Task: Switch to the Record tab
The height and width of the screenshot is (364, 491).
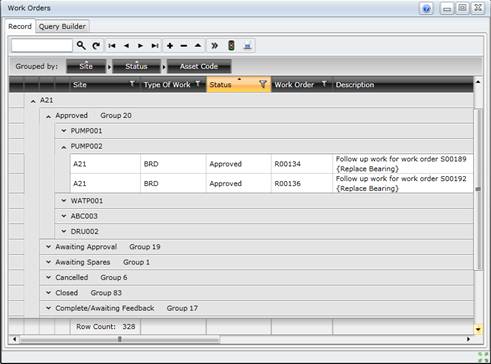Action: [x=20, y=26]
